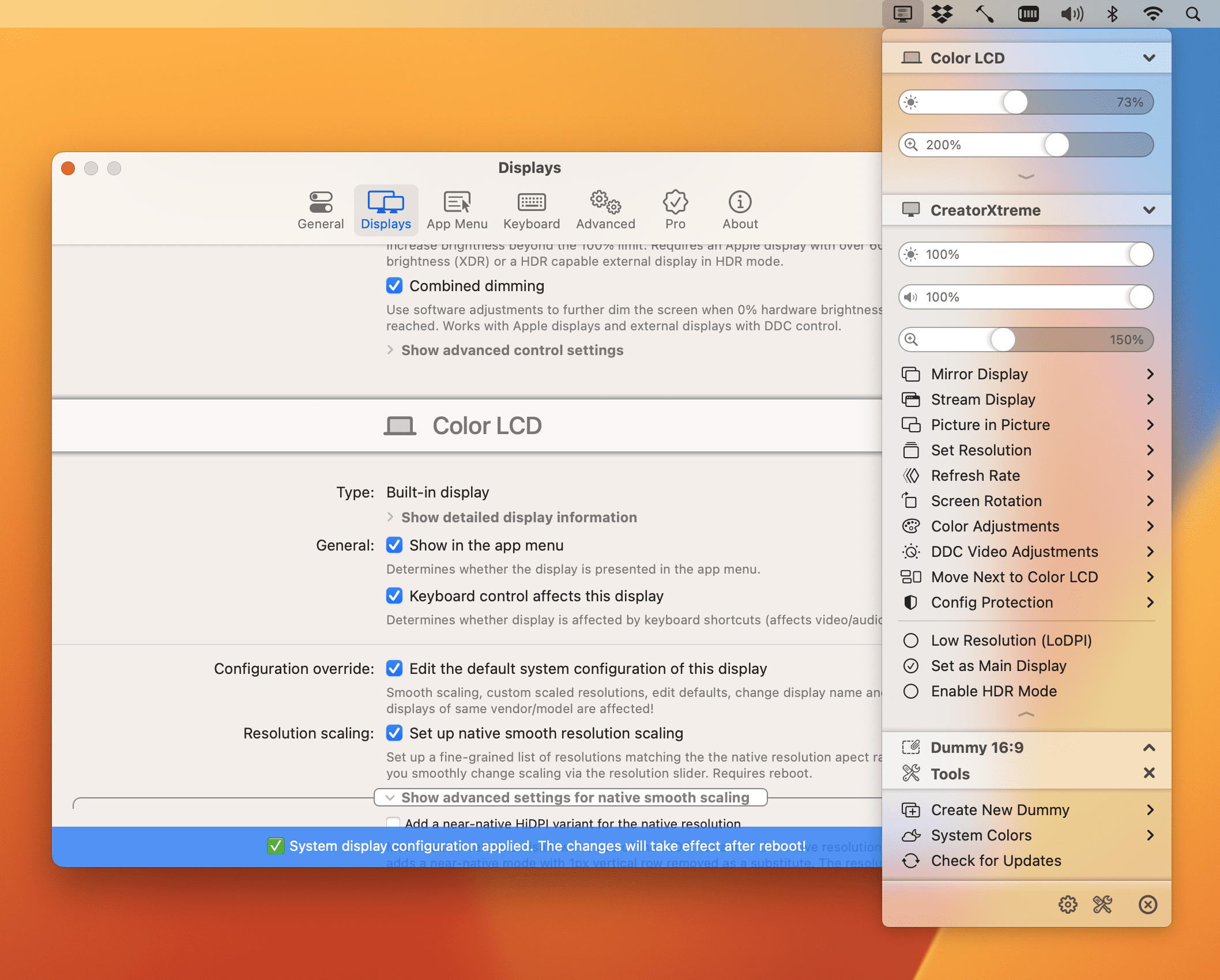Open Picture in Picture icon
Image resolution: width=1220 pixels, height=980 pixels.
click(911, 425)
